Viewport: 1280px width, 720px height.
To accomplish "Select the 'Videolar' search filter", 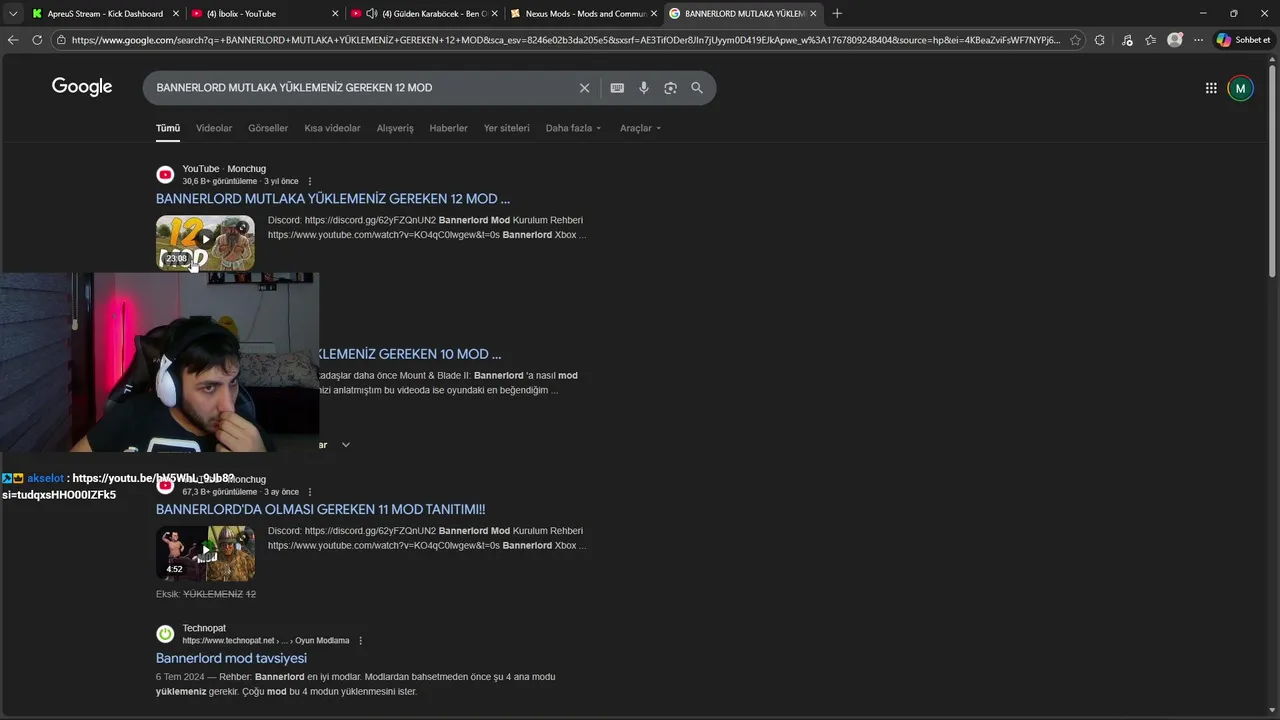I will pos(214,128).
